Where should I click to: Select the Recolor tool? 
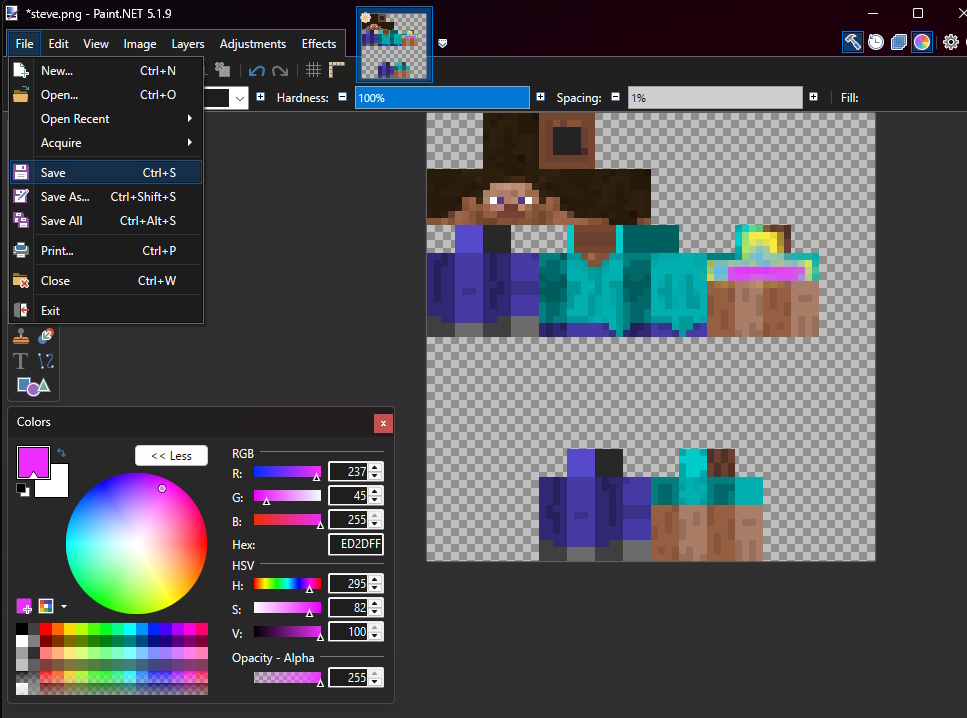tap(45, 337)
